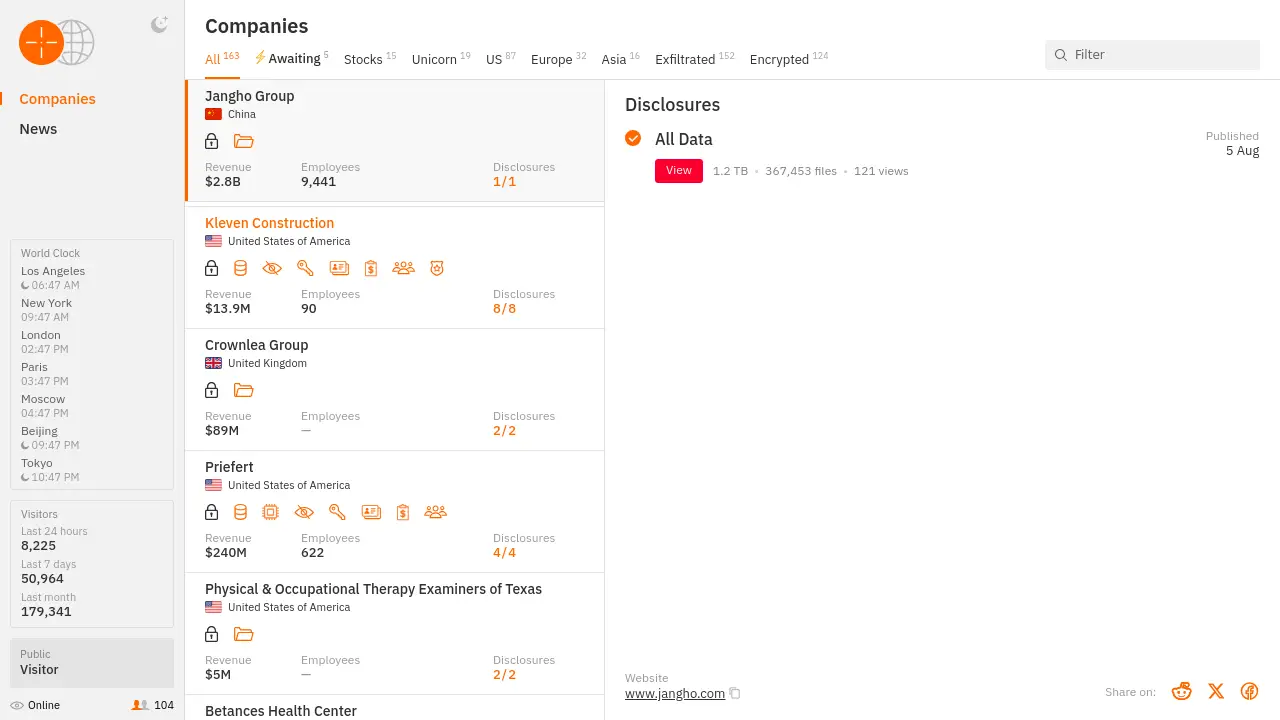Click the key icon in Kleven Construction row

click(305, 268)
